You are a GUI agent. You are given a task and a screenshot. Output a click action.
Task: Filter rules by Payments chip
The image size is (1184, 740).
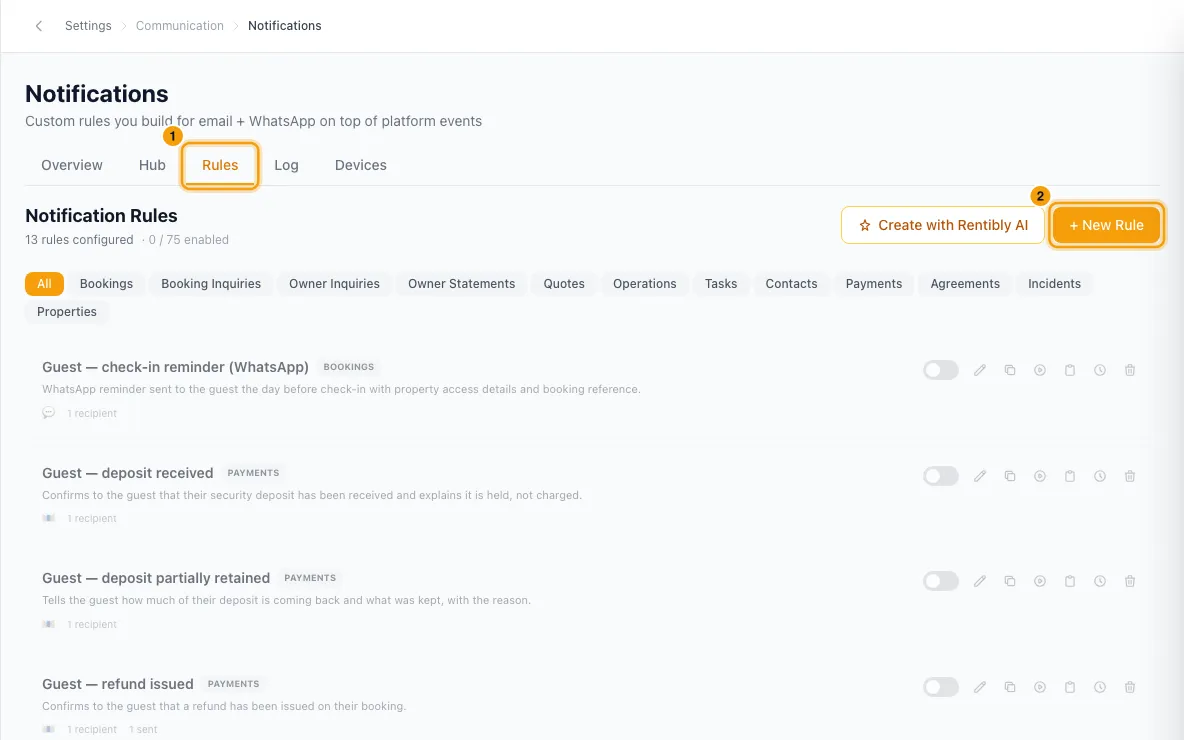[x=874, y=284]
